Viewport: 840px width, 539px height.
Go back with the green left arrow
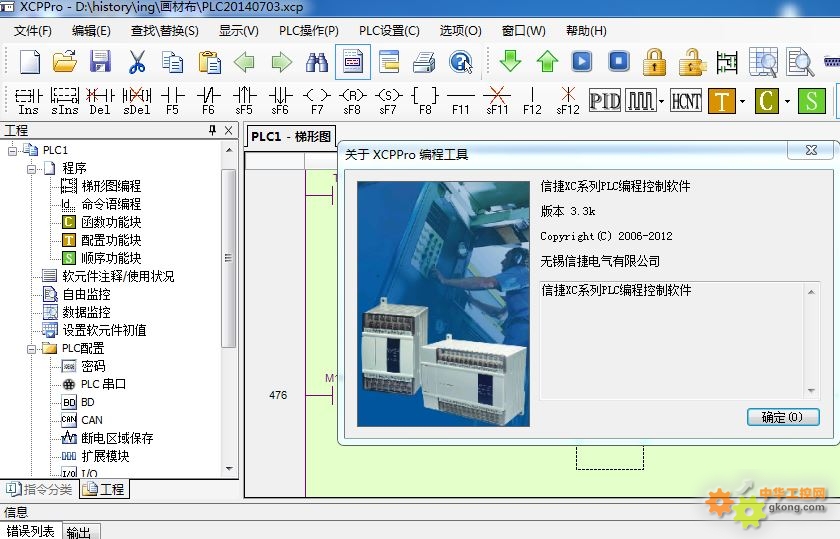pyautogui.click(x=244, y=62)
